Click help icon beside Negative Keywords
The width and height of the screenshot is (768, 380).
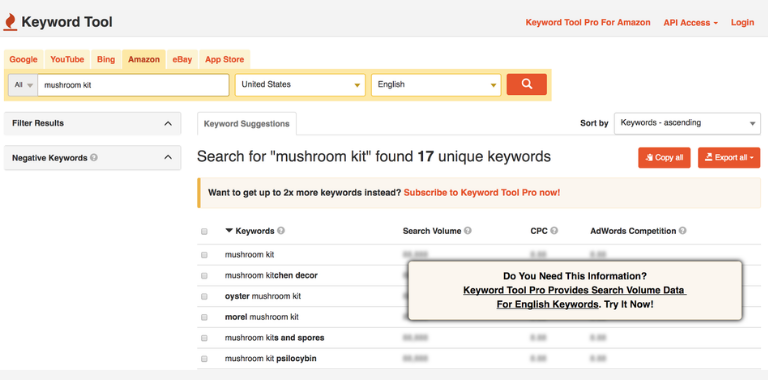click(x=94, y=158)
